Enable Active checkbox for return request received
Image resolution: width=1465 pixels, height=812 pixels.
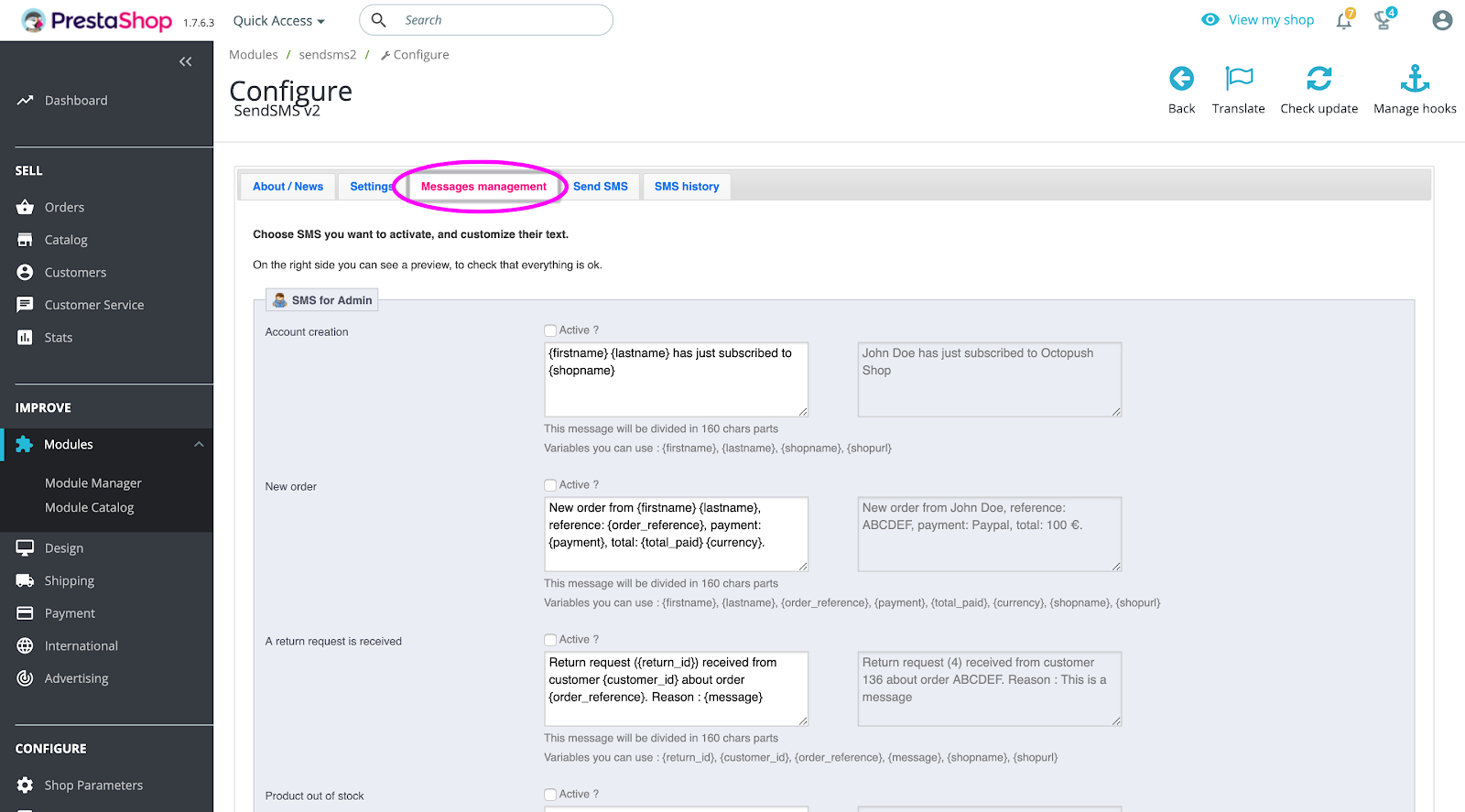(550, 640)
